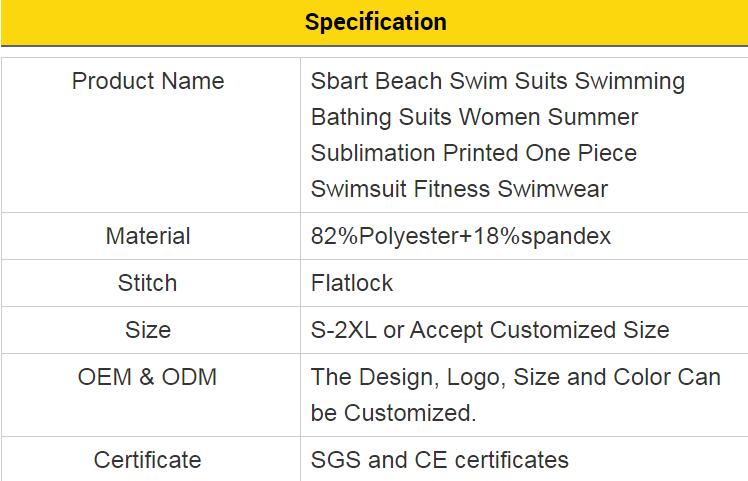This screenshot has width=748, height=481.
Task: Click 'The Design, Logo, Size and Color Can' line
Action: 515,377
